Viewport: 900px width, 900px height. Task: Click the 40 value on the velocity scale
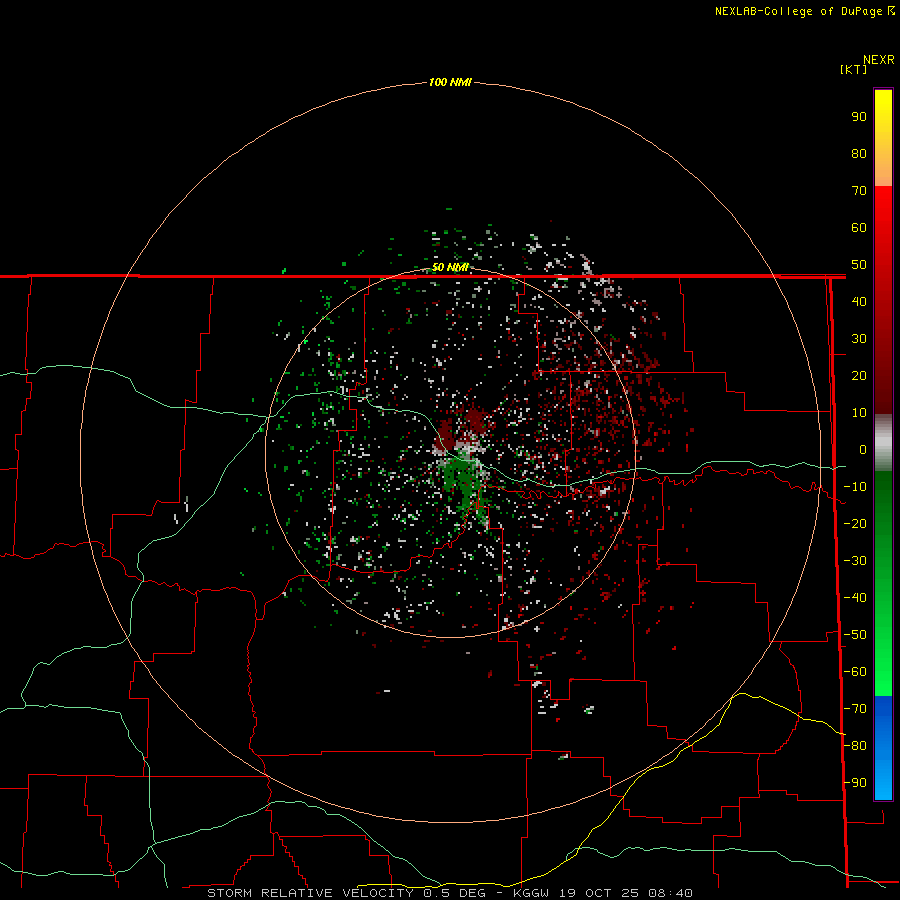click(859, 302)
